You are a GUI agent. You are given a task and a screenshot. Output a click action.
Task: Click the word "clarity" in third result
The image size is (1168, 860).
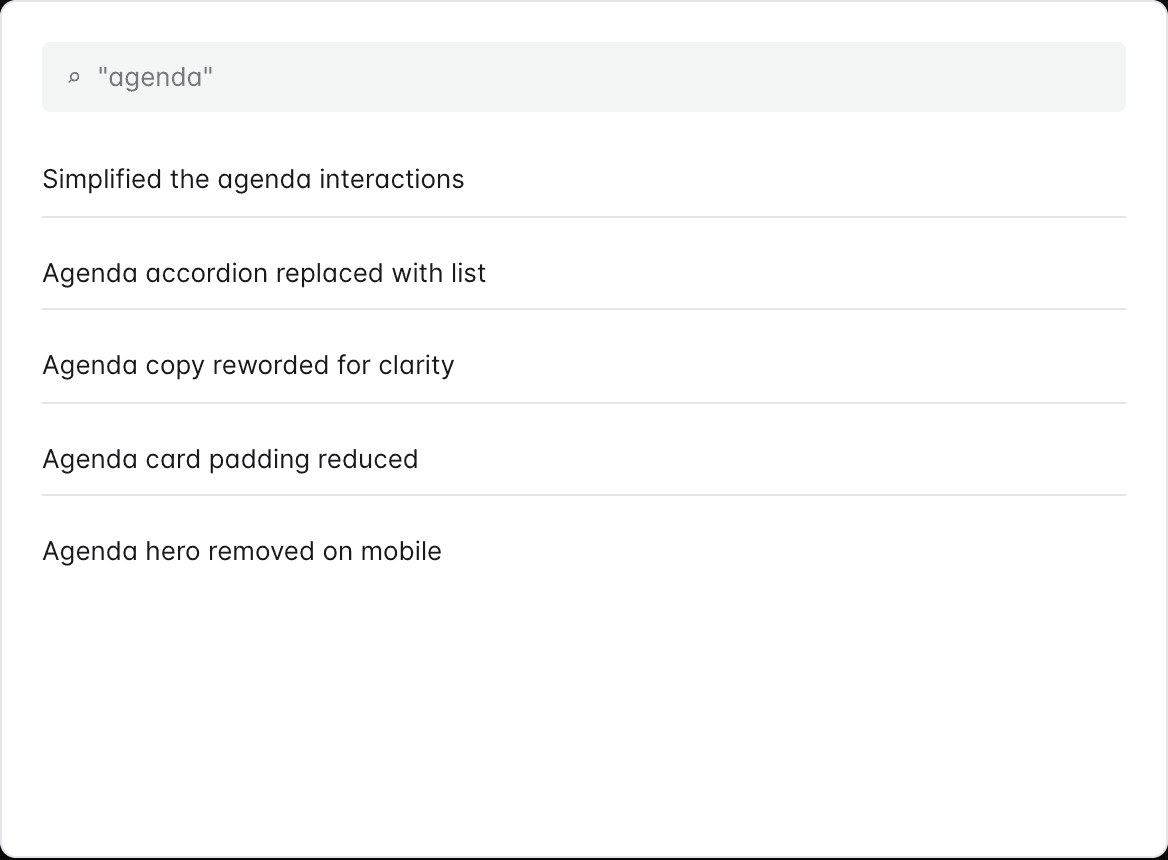coord(416,365)
